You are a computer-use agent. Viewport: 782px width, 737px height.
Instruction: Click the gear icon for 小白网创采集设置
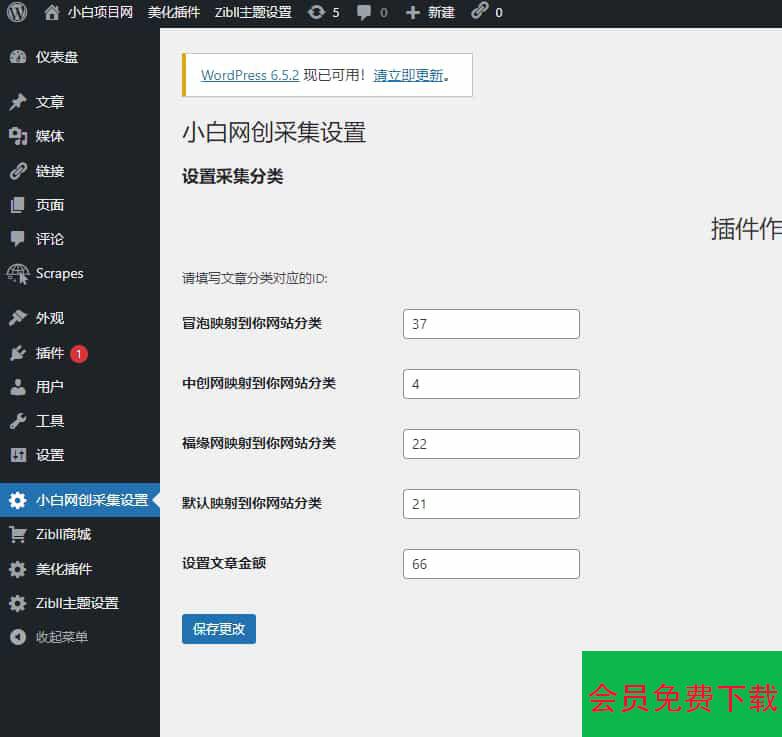(x=18, y=500)
